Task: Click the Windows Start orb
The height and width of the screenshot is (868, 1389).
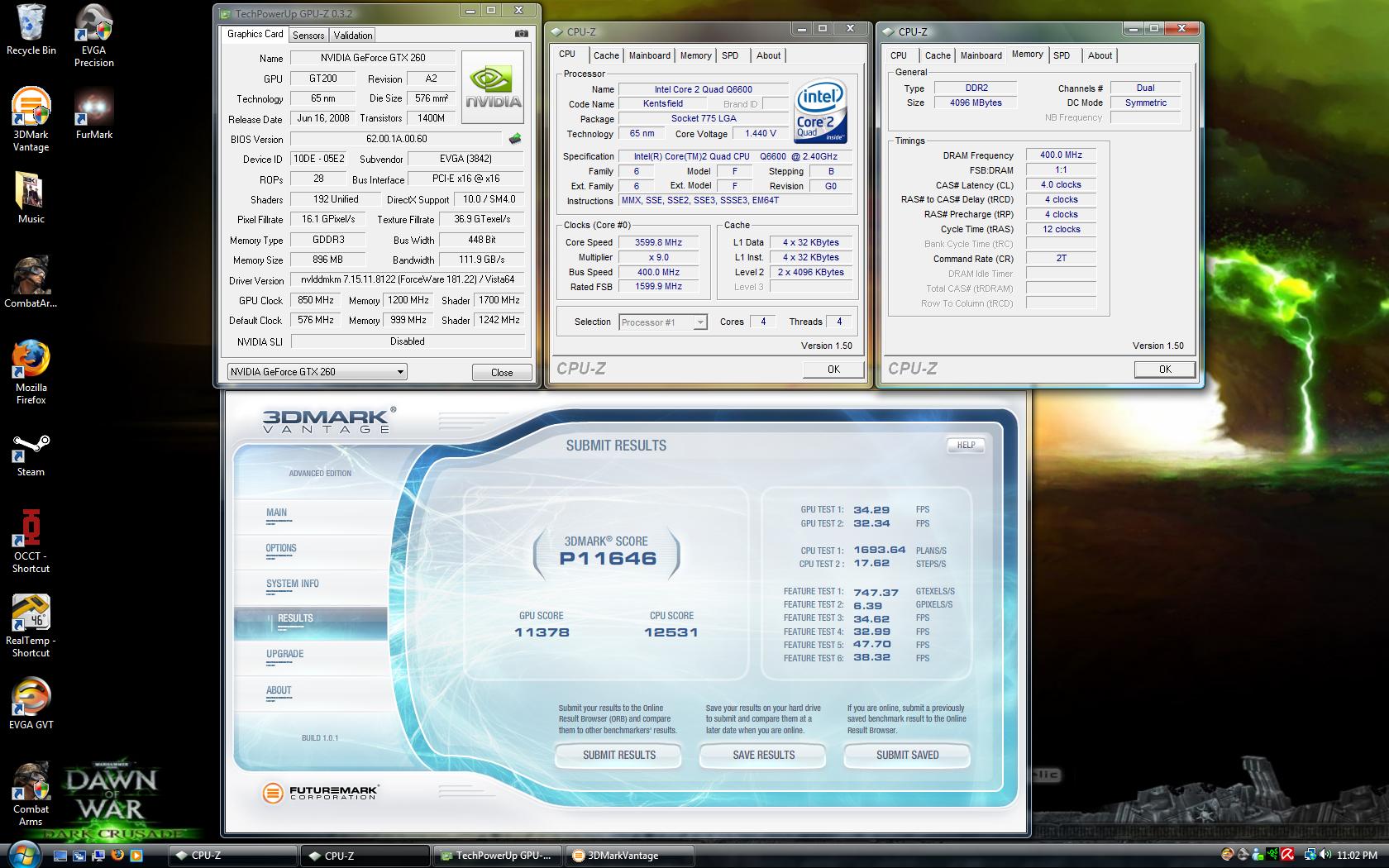Action: coord(23,854)
